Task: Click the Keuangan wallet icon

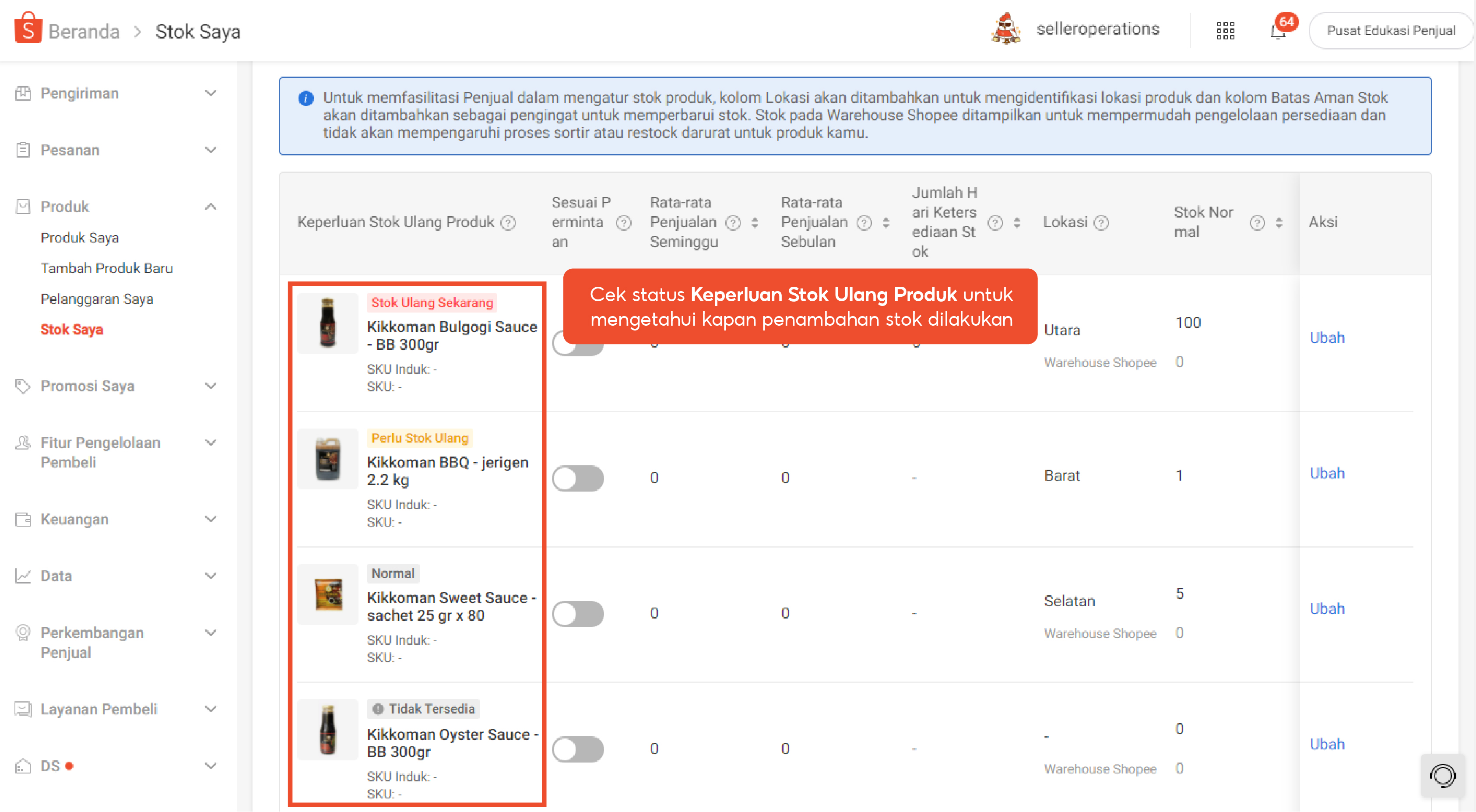Action: coord(23,519)
